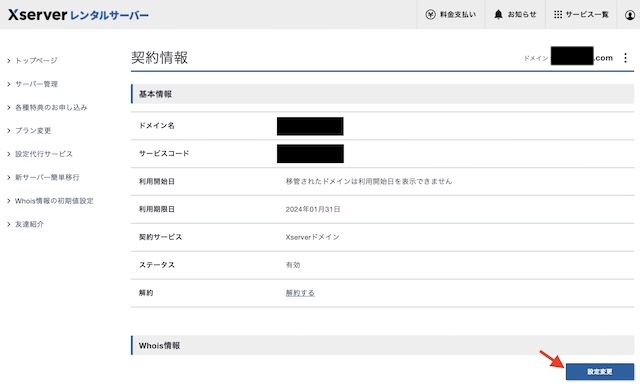Click the 契約サービス row label

(x=160, y=237)
